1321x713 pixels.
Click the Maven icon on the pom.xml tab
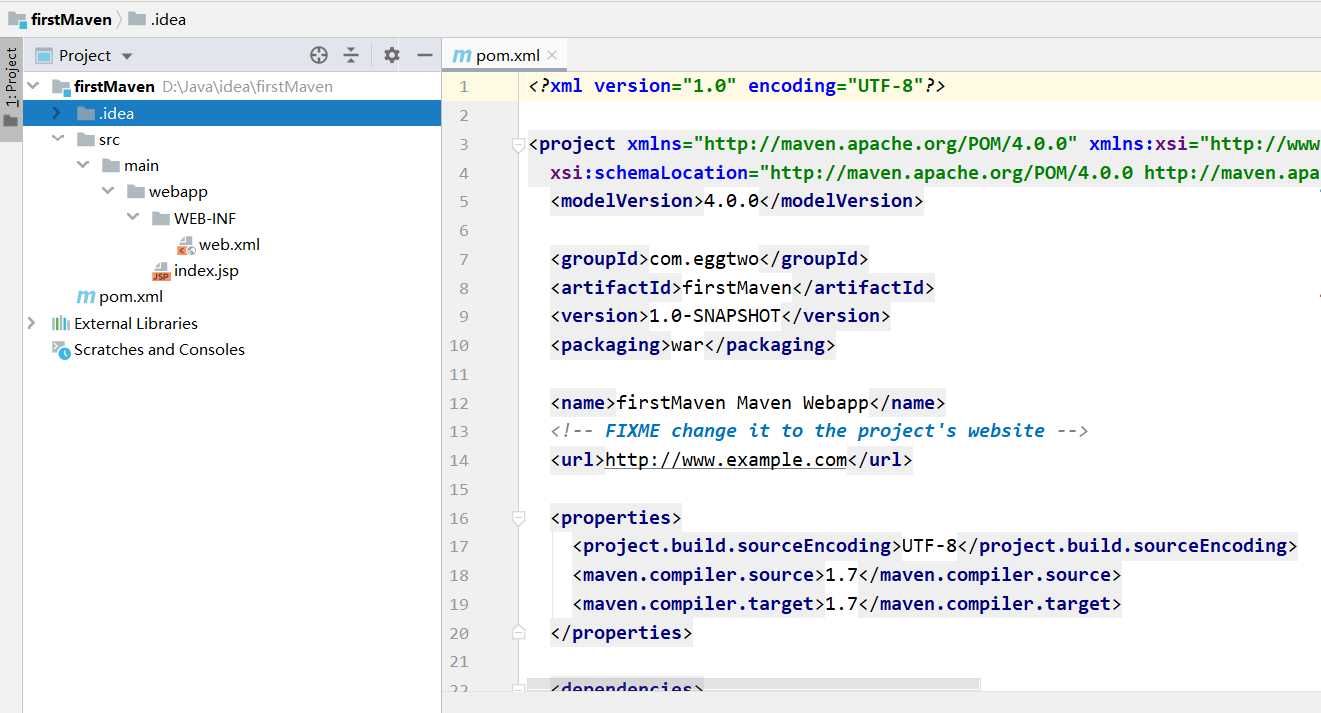(x=462, y=56)
